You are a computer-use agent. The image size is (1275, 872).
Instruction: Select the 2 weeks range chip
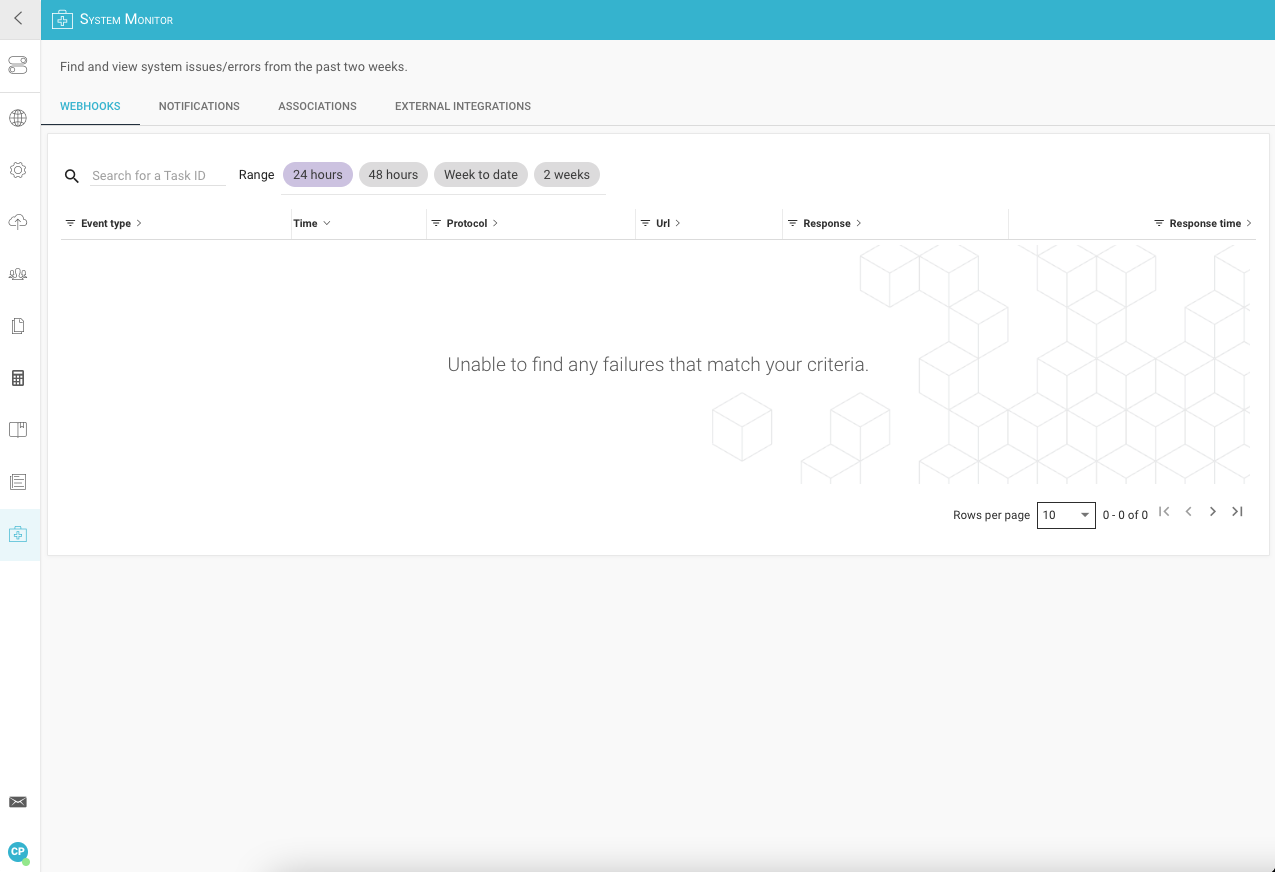click(x=567, y=175)
